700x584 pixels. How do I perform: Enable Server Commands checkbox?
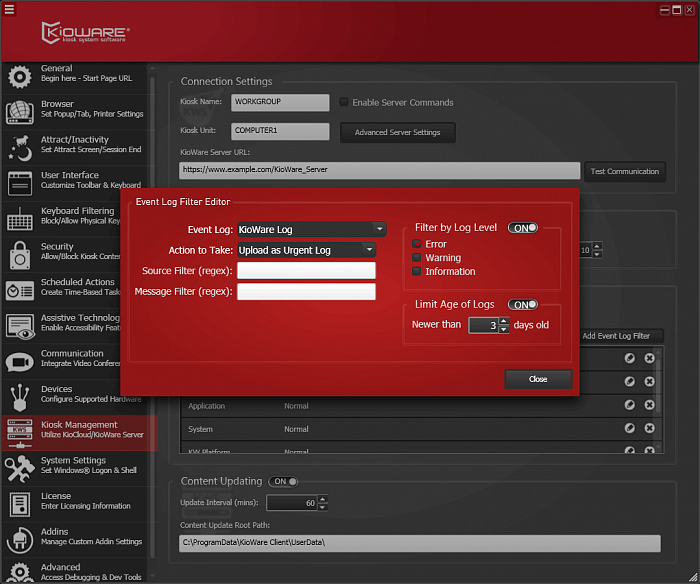343,102
